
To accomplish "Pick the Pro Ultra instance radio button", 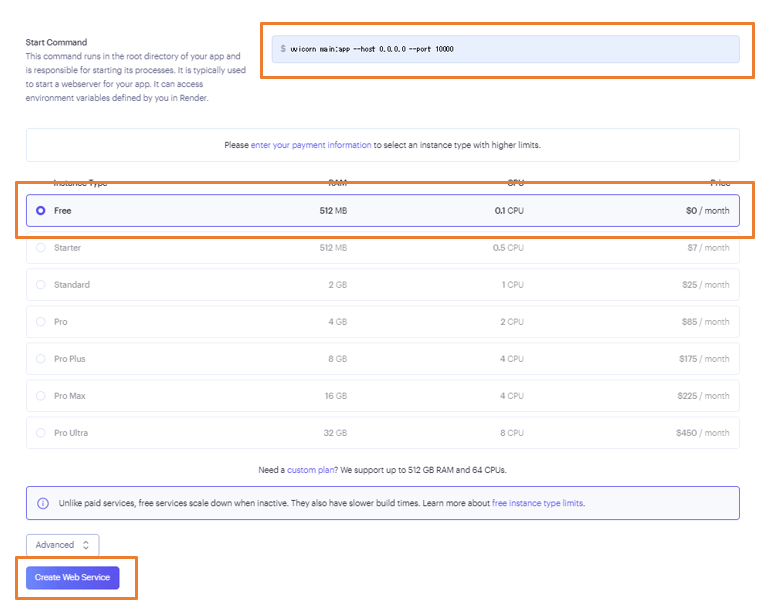I will (41, 433).
